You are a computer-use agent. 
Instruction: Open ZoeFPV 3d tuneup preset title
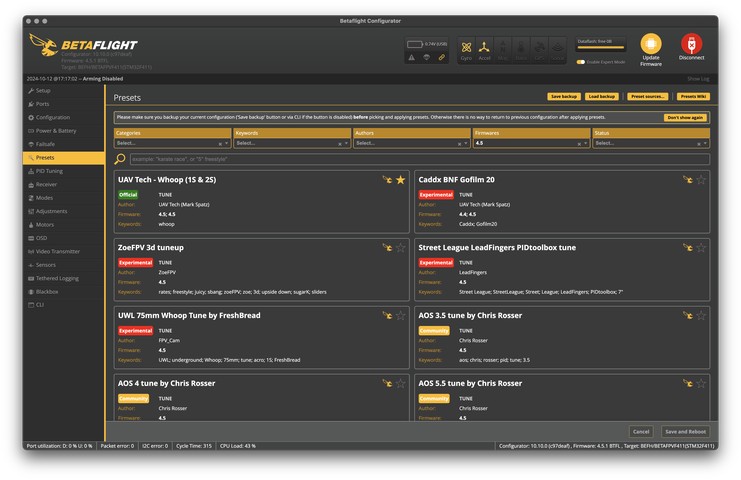point(151,248)
